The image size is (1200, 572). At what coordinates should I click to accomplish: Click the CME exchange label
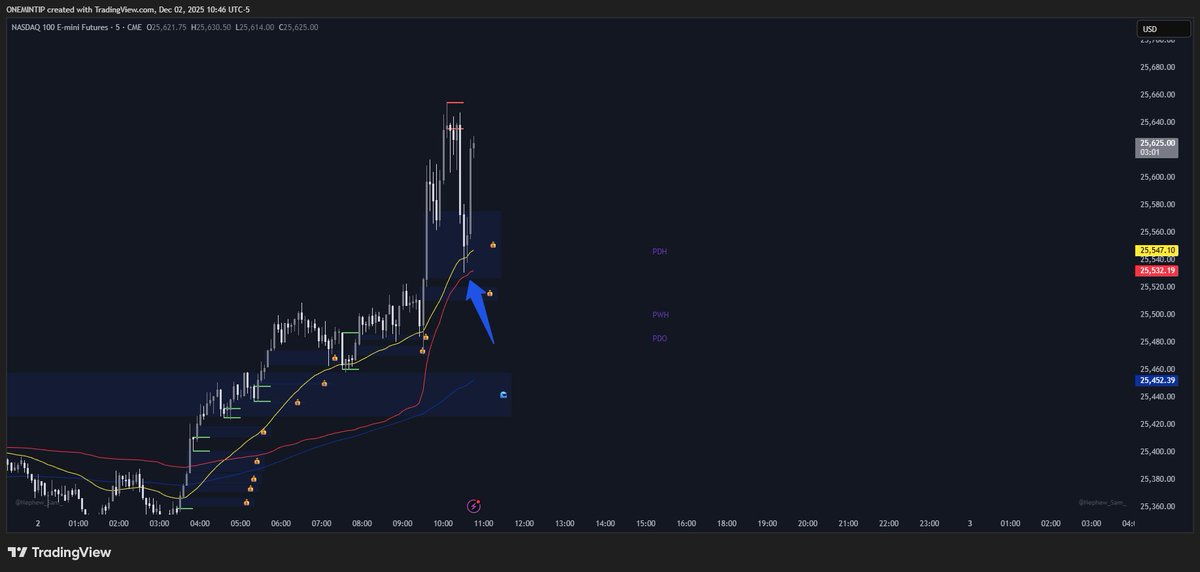(x=133, y=27)
